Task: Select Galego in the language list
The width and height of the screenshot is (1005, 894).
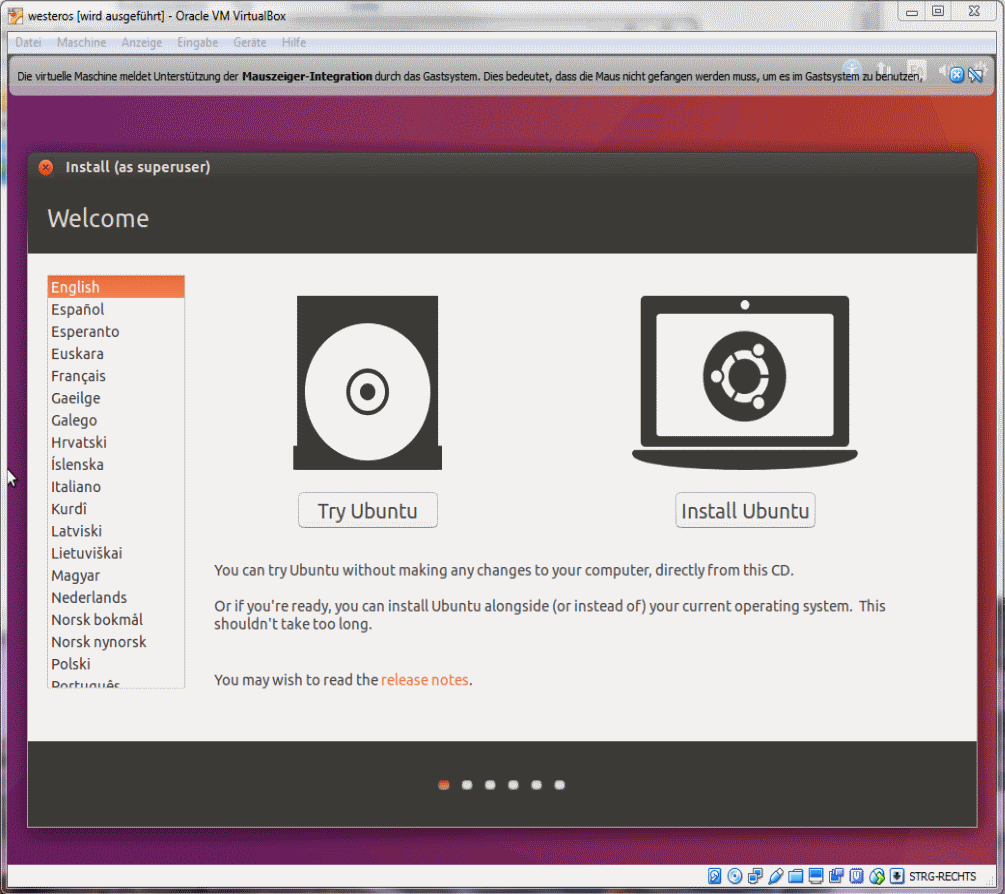Action: coord(116,420)
